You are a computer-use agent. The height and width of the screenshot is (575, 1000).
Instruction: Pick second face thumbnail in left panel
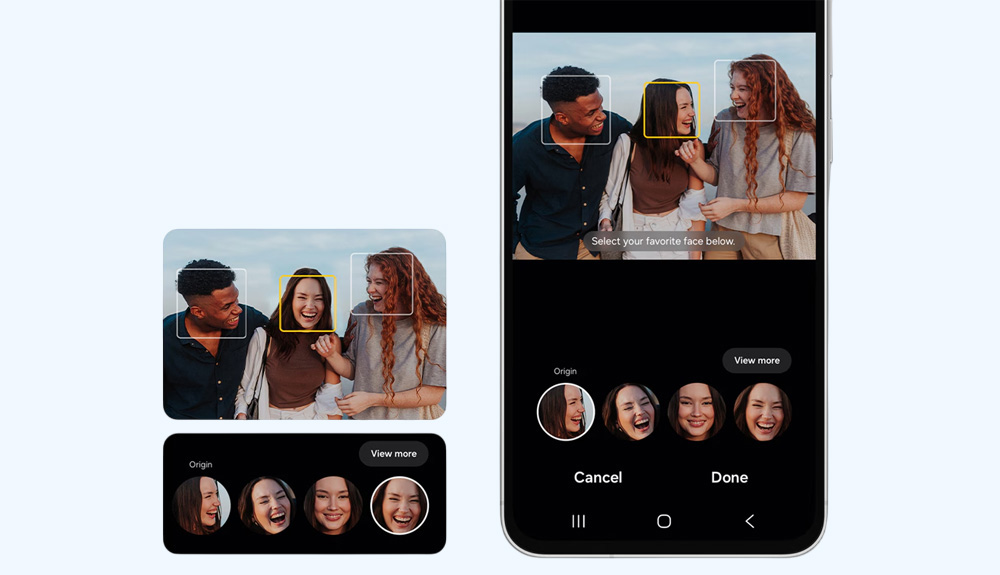[267, 506]
